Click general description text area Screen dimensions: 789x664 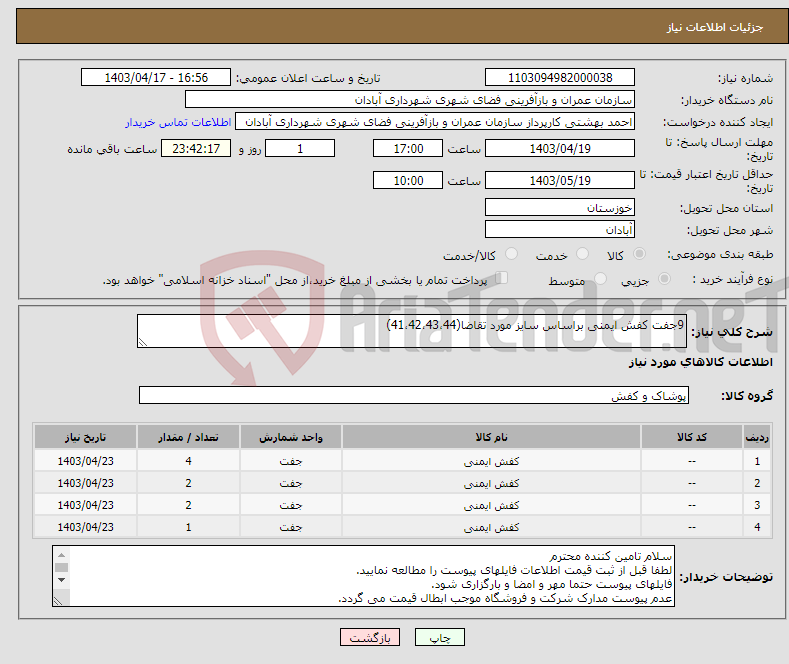[x=412, y=331]
